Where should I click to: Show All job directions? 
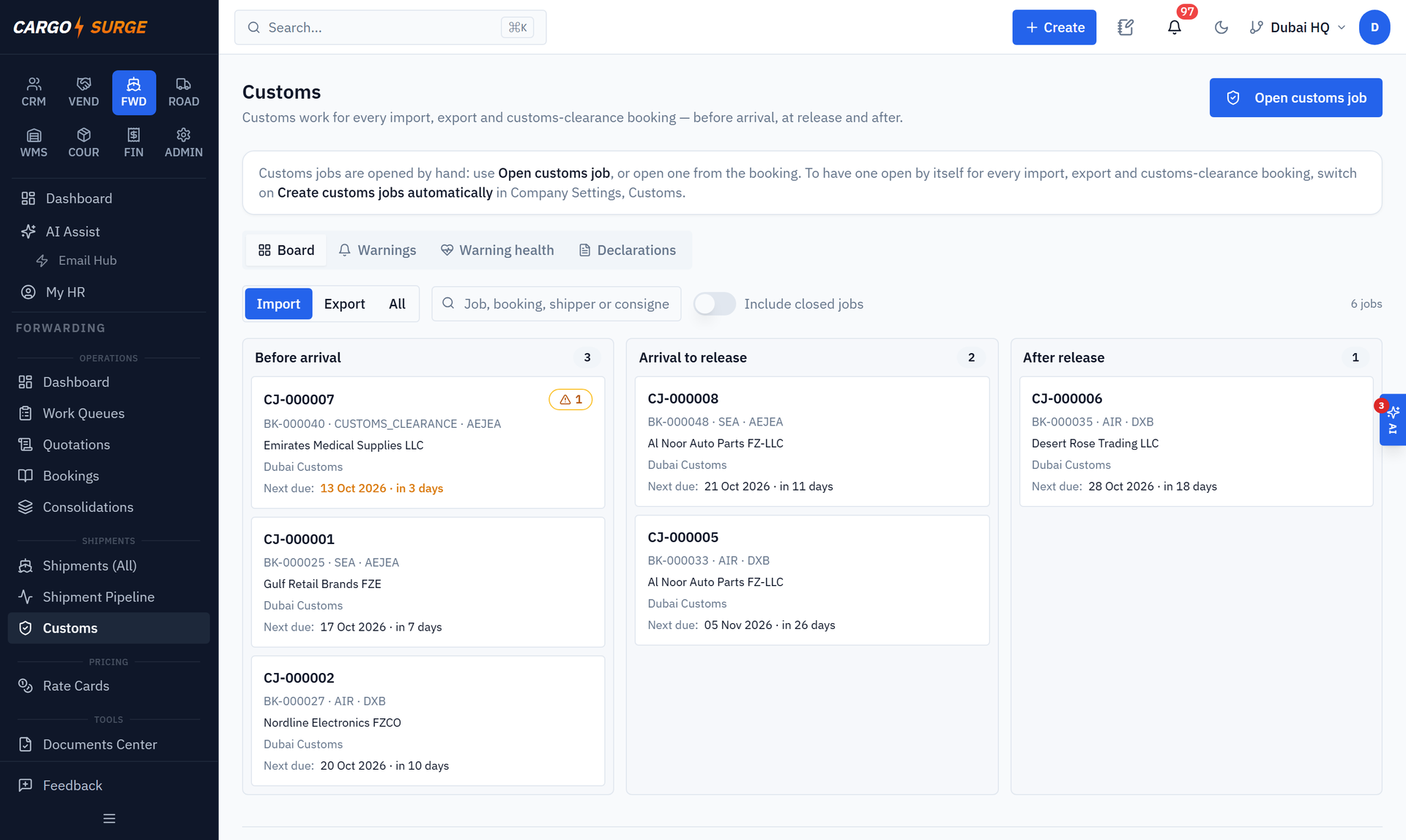pyautogui.click(x=397, y=304)
